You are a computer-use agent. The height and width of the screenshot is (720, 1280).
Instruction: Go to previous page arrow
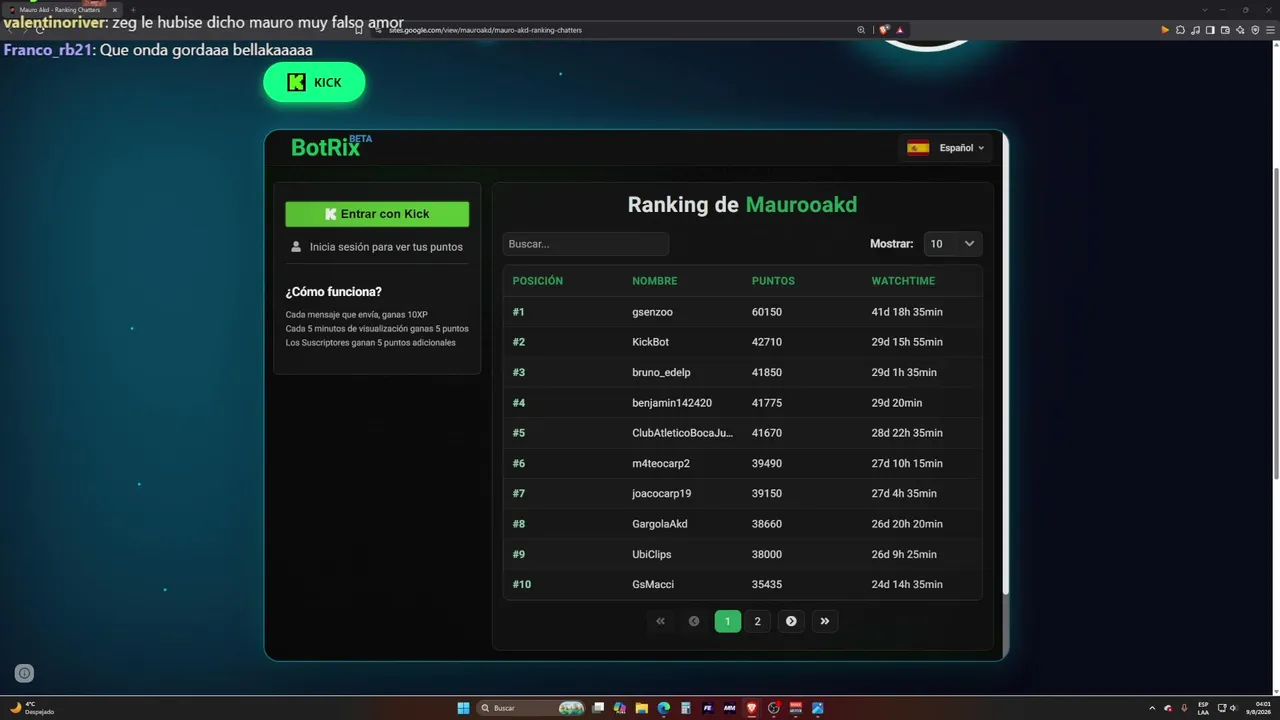[694, 621]
